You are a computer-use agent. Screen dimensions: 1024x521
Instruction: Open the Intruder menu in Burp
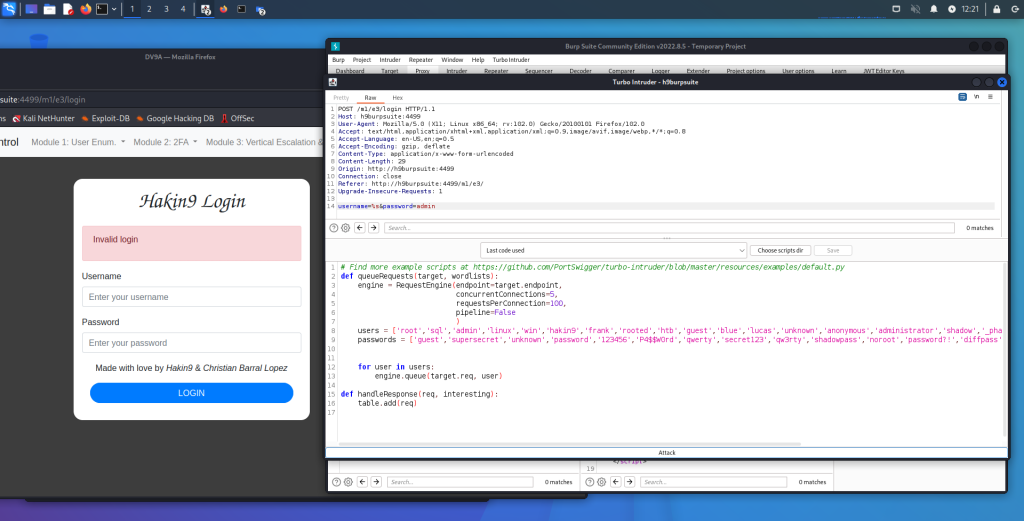[x=390, y=59]
